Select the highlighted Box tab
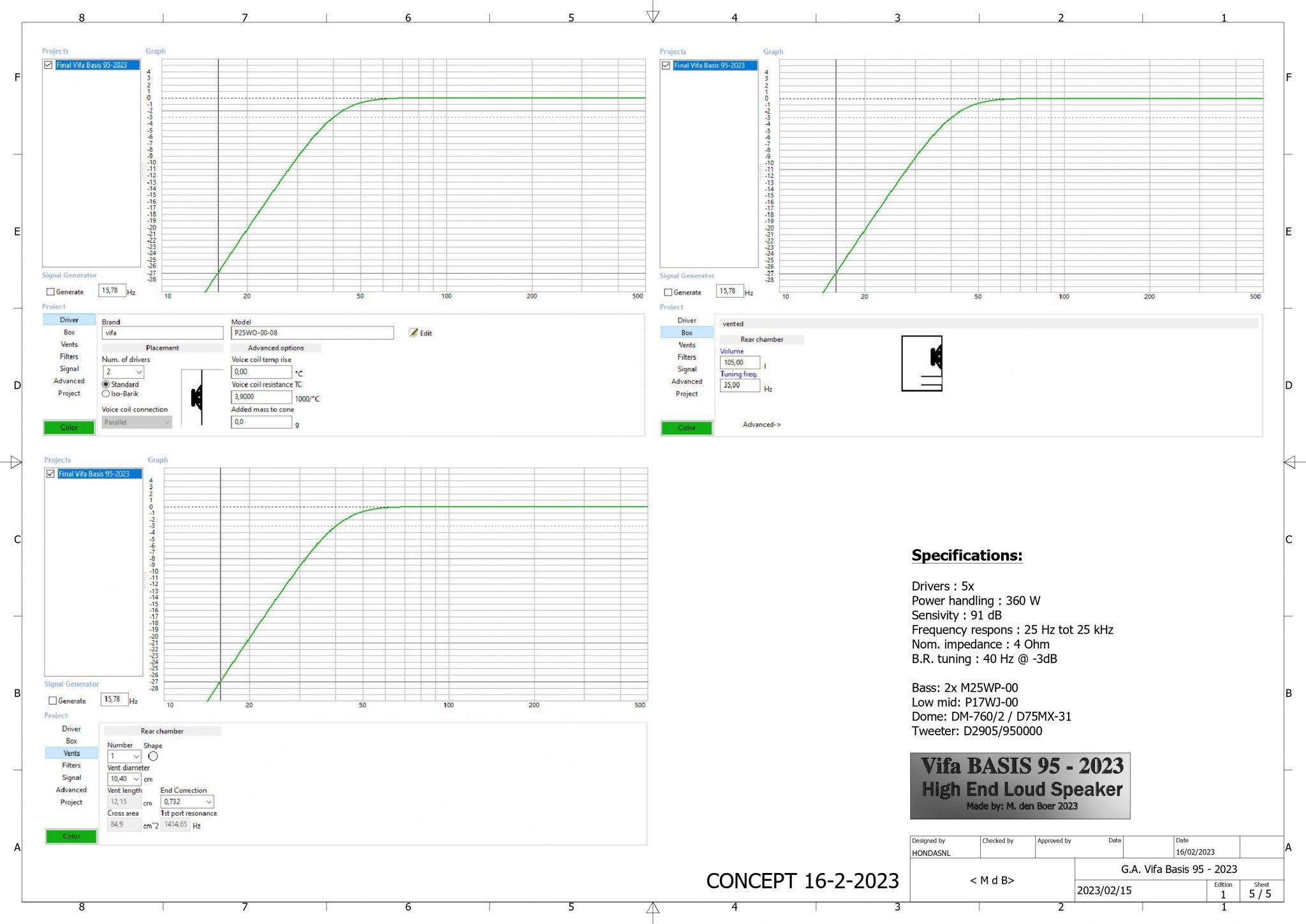1306x924 pixels. click(x=687, y=333)
